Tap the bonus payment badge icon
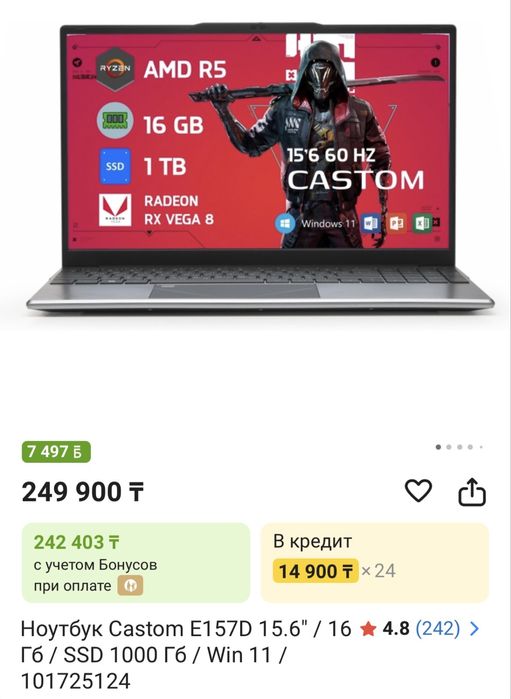 130,585
